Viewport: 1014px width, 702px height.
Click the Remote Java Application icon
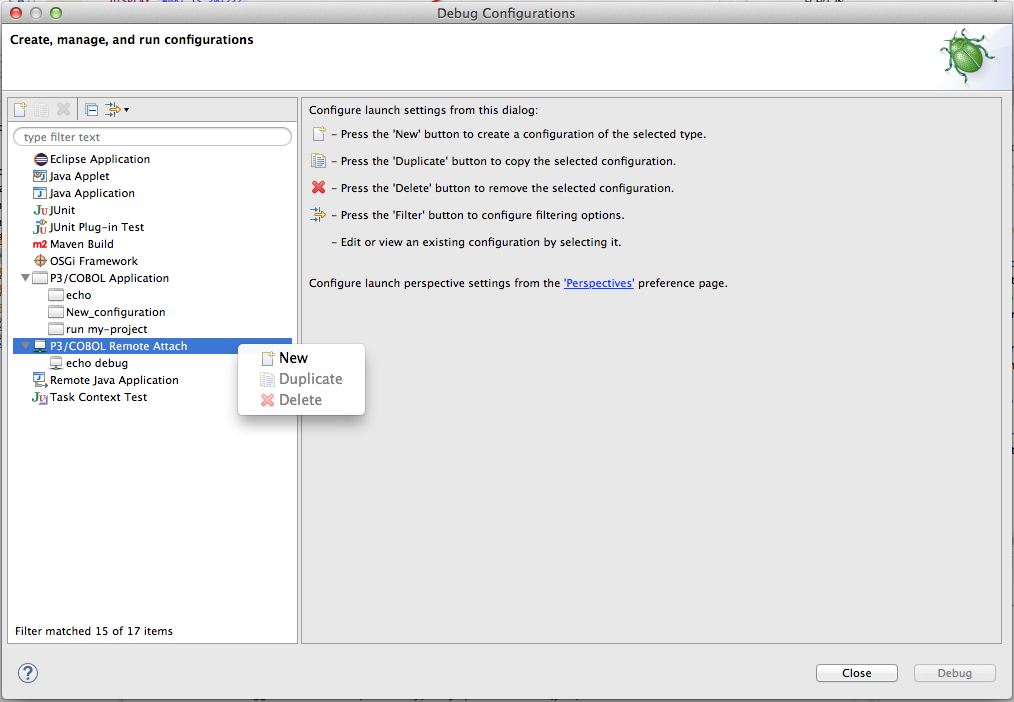[40, 379]
